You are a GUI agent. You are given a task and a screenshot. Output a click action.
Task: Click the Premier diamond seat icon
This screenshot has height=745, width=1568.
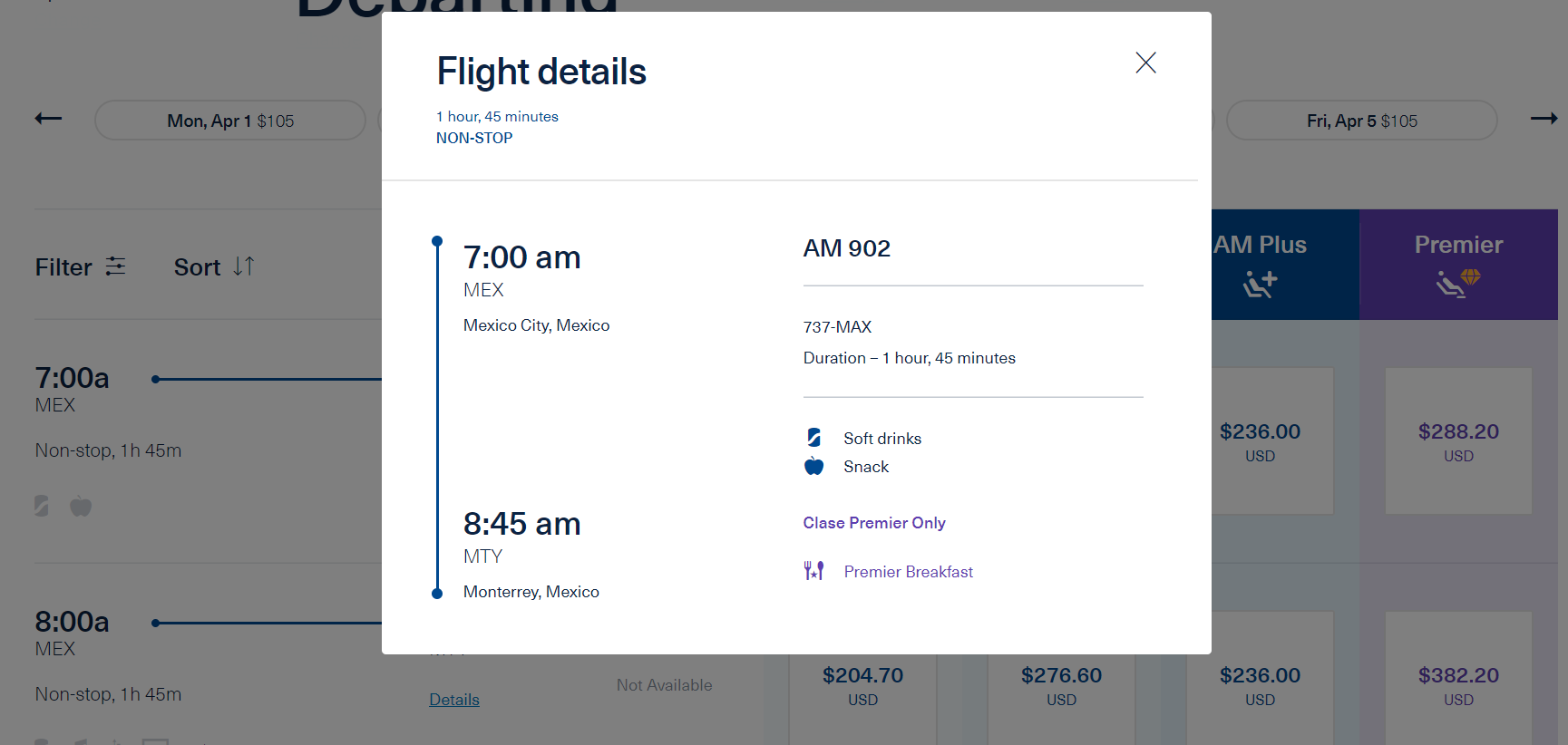(1458, 283)
